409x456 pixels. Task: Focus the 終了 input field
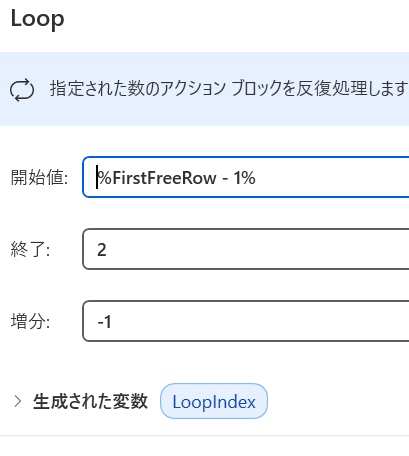pyautogui.click(x=246, y=249)
